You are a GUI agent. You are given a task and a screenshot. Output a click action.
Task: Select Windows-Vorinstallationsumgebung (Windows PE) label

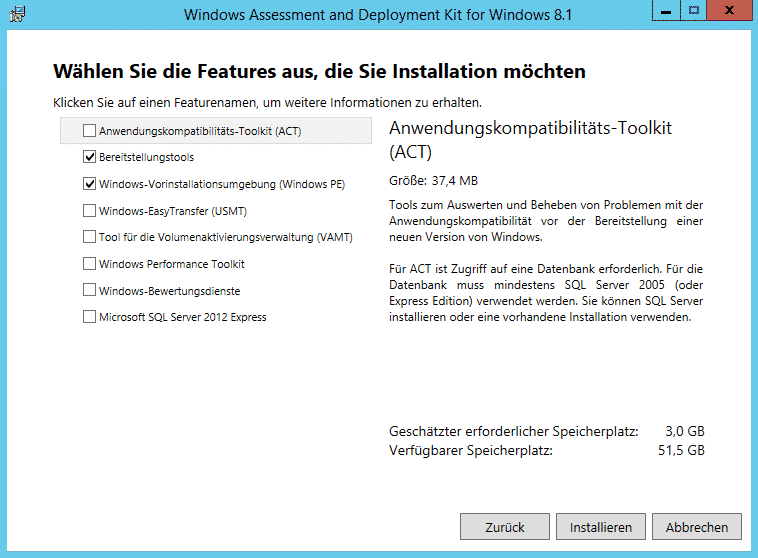(x=222, y=184)
